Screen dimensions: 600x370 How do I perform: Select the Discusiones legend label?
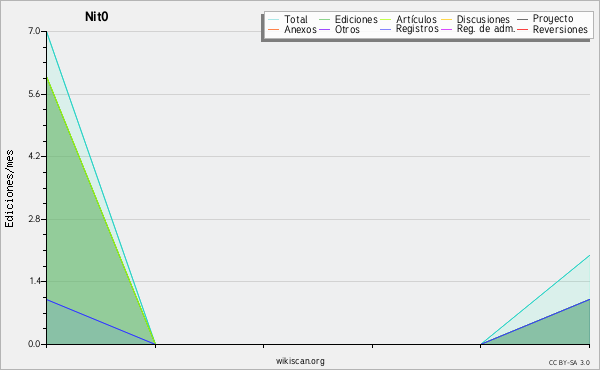pyautogui.click(x=483, y=19)
